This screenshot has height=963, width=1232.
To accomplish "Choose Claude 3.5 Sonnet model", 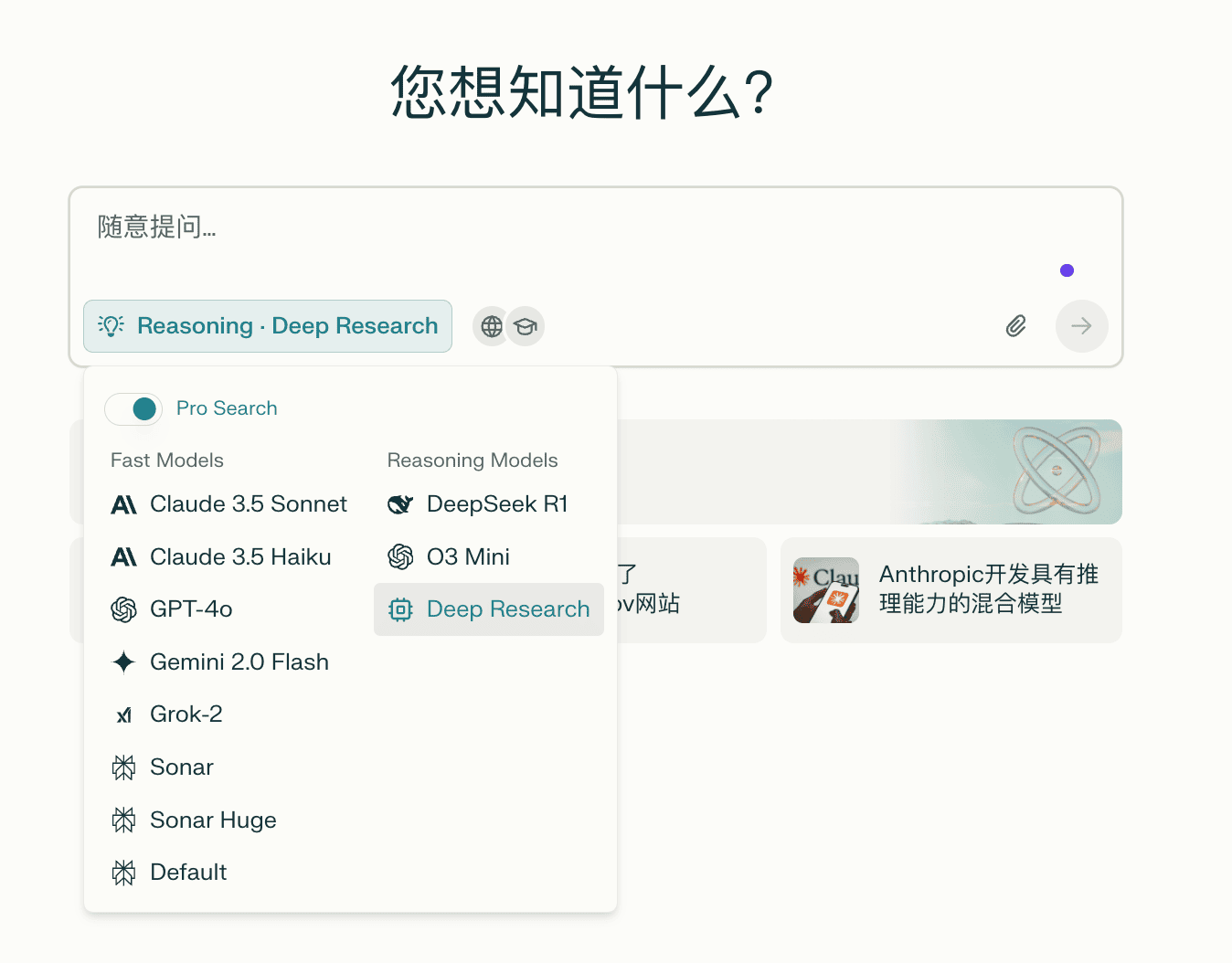I will pyautogui.click(x=229, y=504).
